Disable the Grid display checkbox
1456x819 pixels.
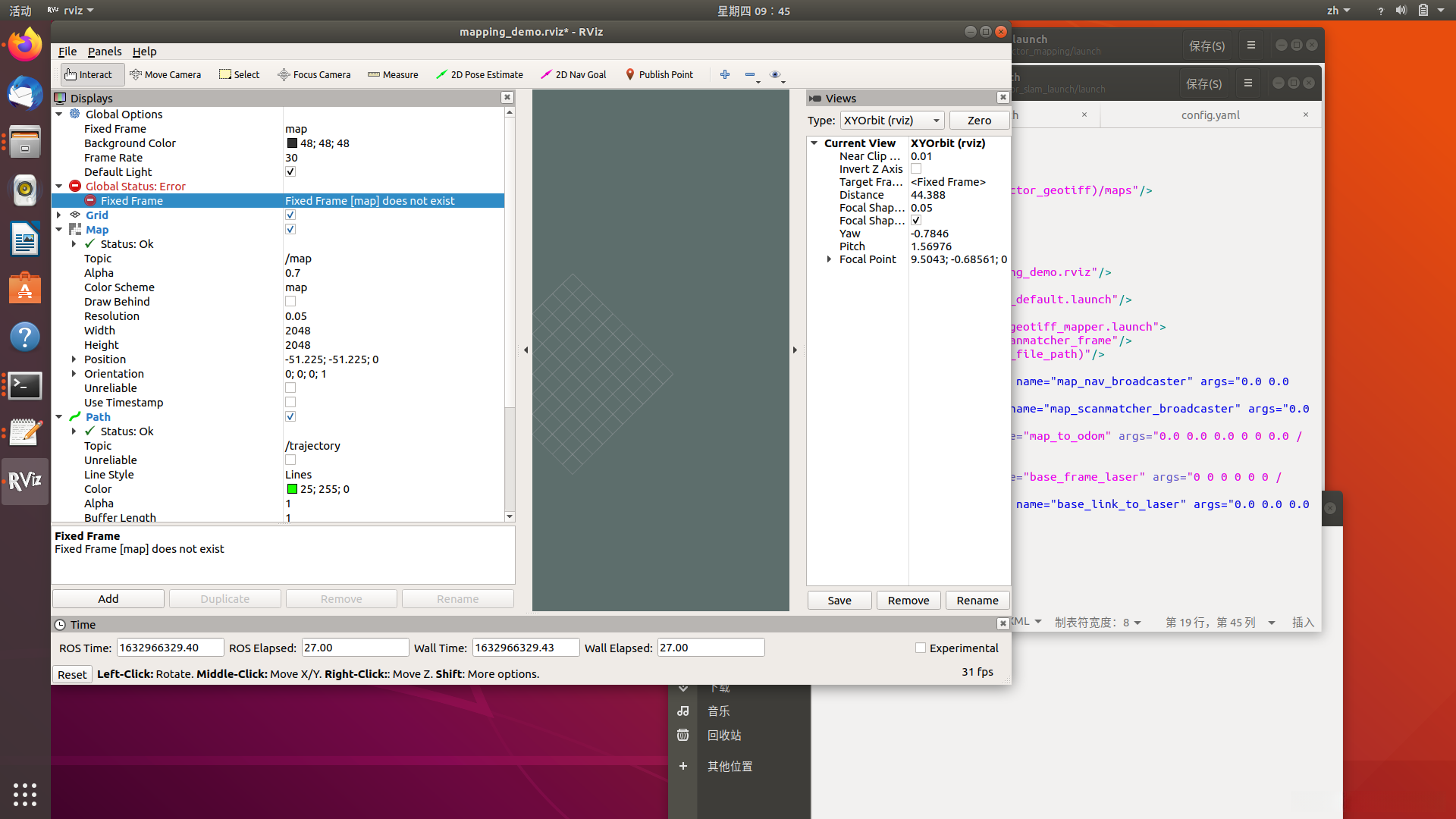(x=290, y=215)
